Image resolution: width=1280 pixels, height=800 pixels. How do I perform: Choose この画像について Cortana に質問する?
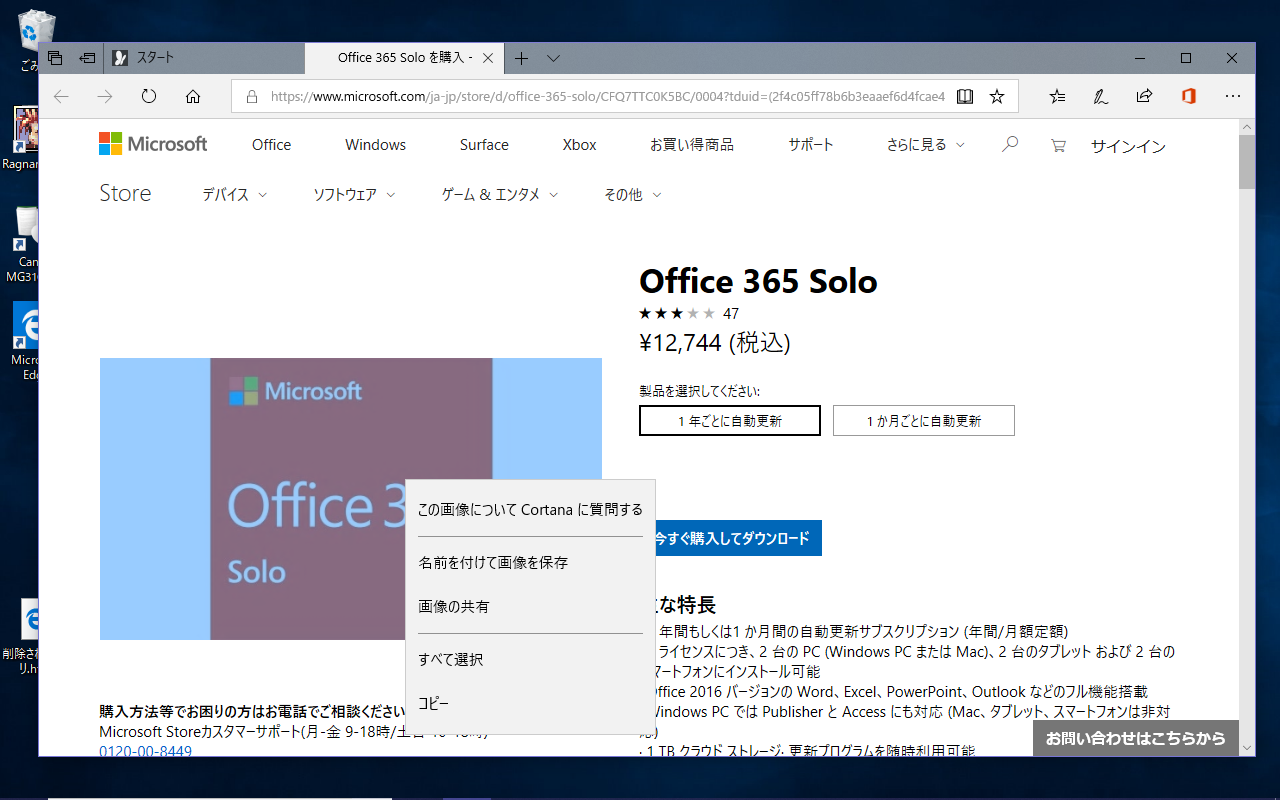pos(530,510)
